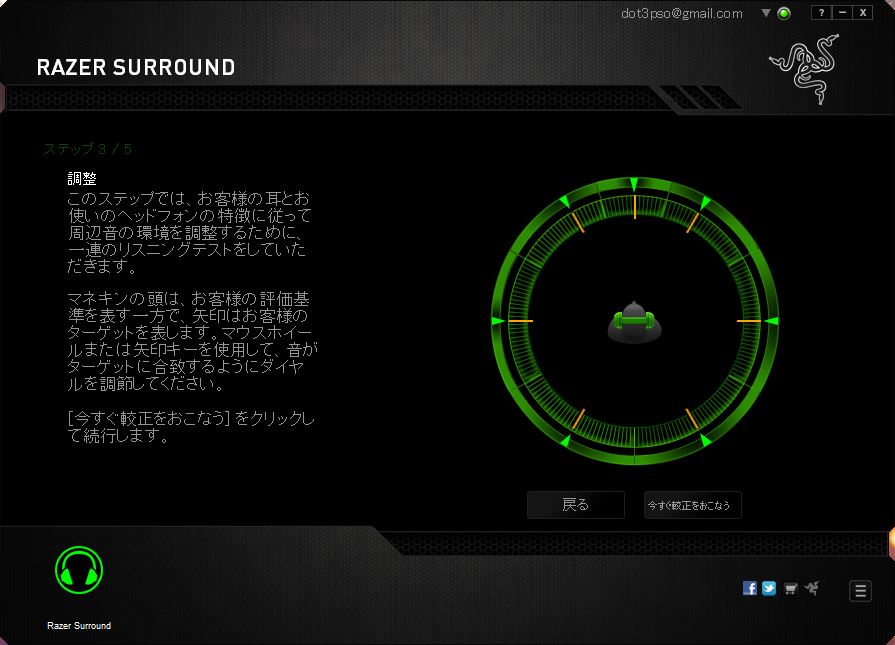
Task: Click the left green arrow on the dial
Action: (x=498, y=321)
